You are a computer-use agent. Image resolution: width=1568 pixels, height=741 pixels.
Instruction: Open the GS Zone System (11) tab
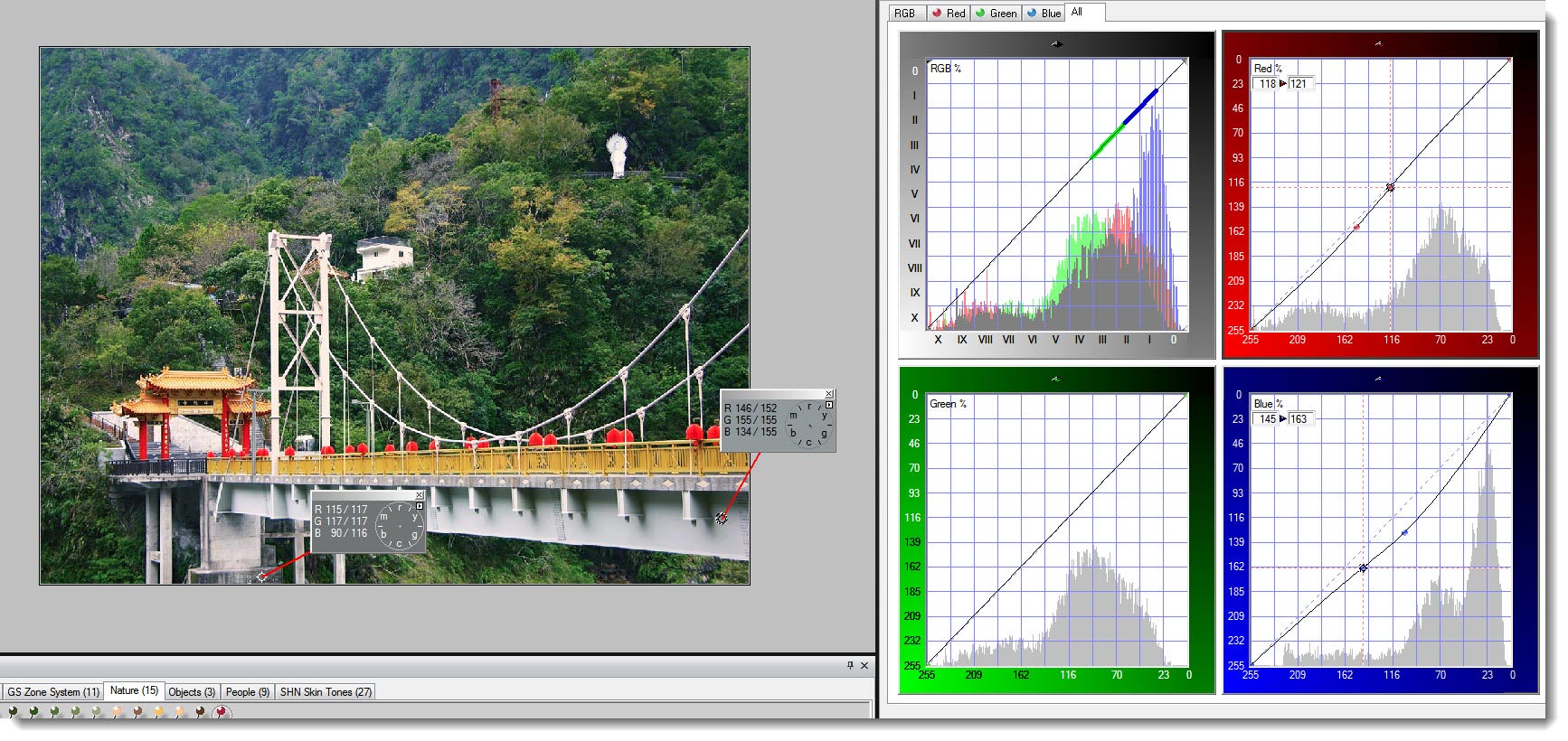[53, 691]
